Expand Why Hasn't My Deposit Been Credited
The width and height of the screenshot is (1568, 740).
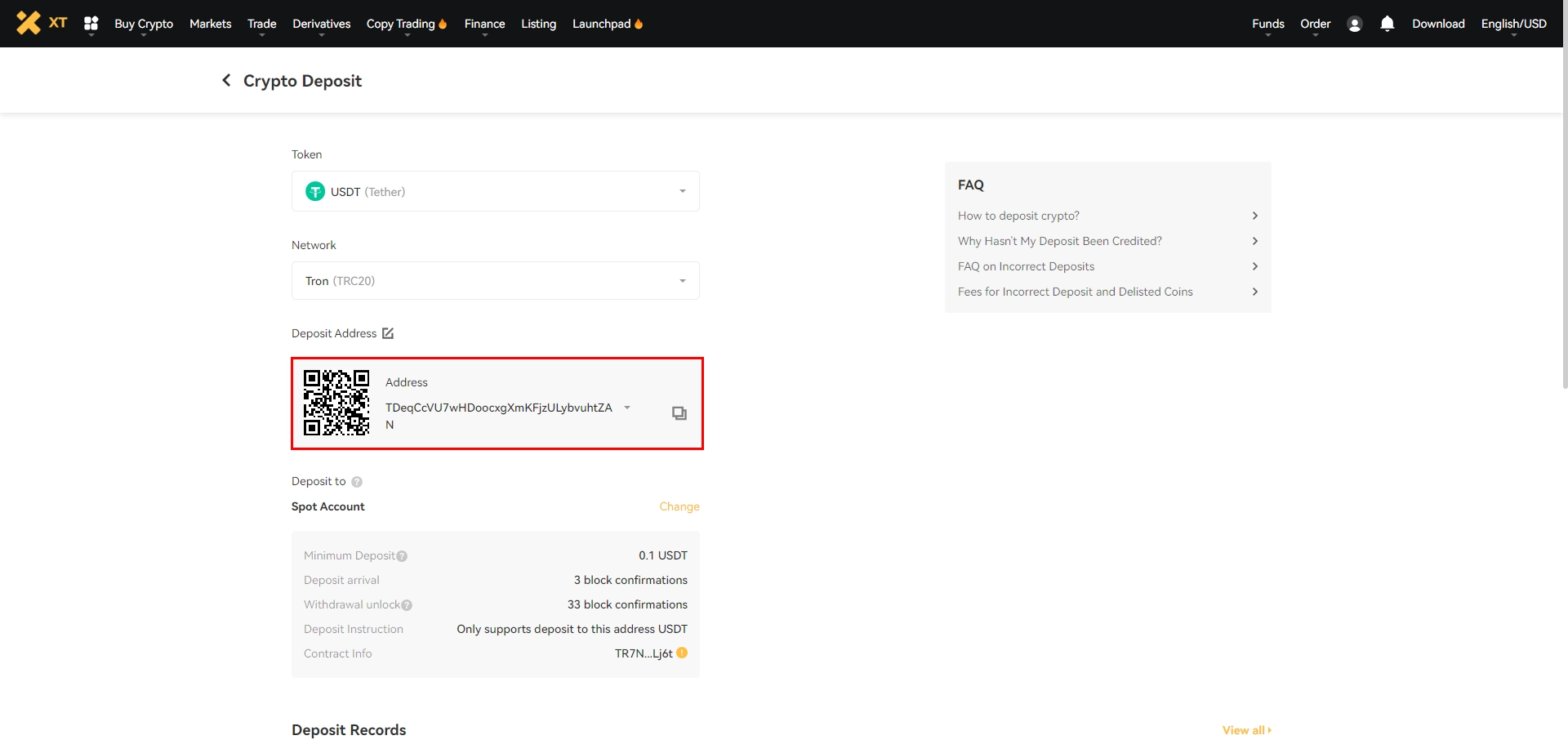click(x=1108, y=241)
